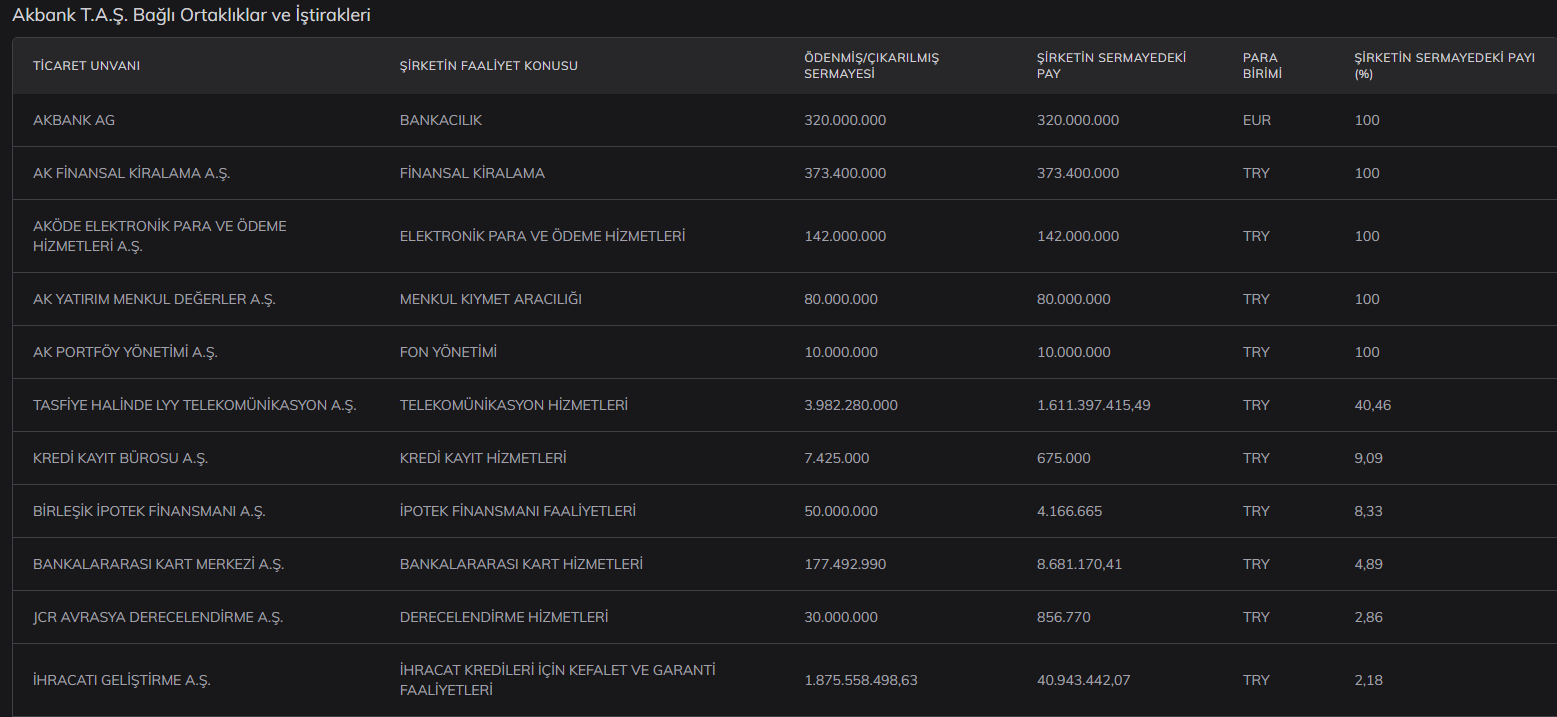Select 'BANKALARARASI KART MERKEZİ A.Ş.'
This screenshot has width=1557, height=717.
point(159,564)
